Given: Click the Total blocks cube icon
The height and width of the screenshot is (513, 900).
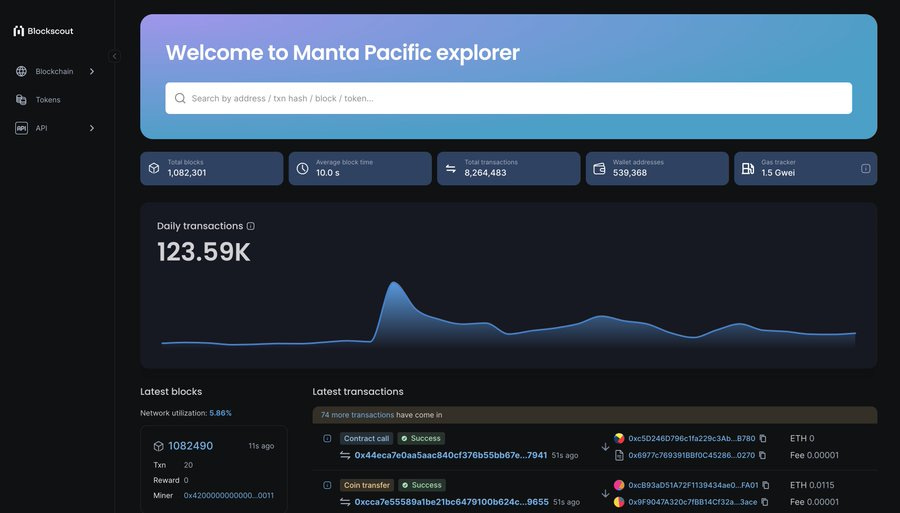Looking at the screenshot, I should point(154,168).
